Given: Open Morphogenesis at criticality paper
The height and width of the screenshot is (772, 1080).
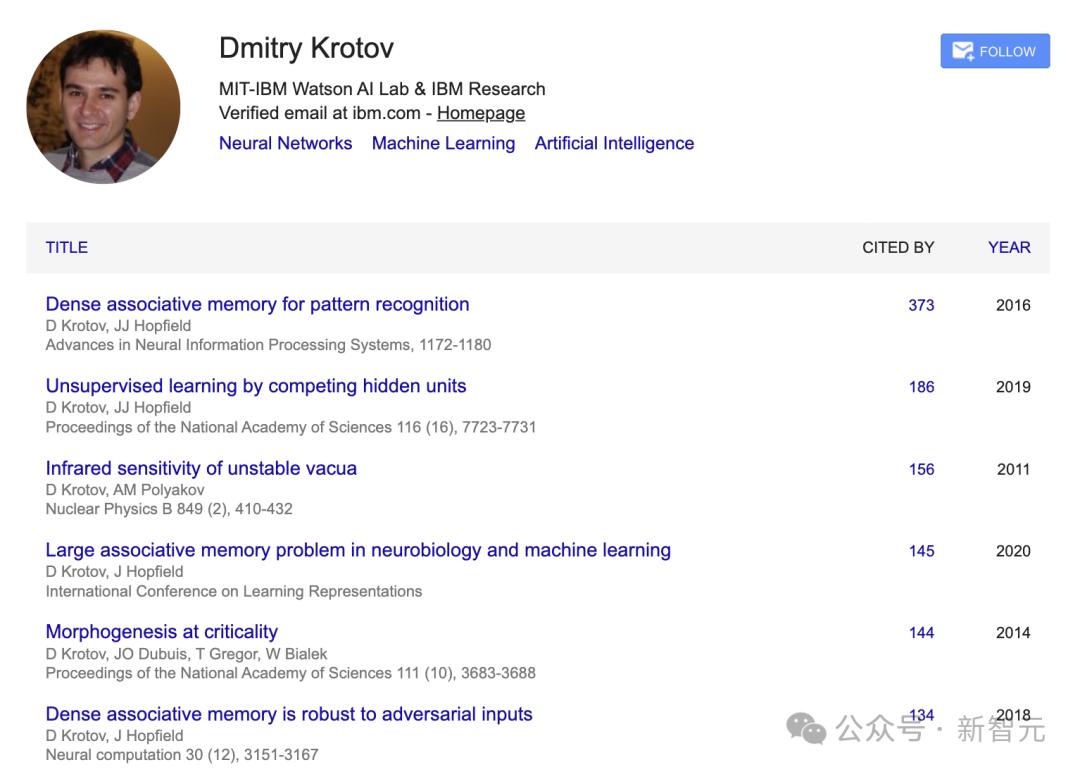Looking at the screenshot, I should click(162, 632).
